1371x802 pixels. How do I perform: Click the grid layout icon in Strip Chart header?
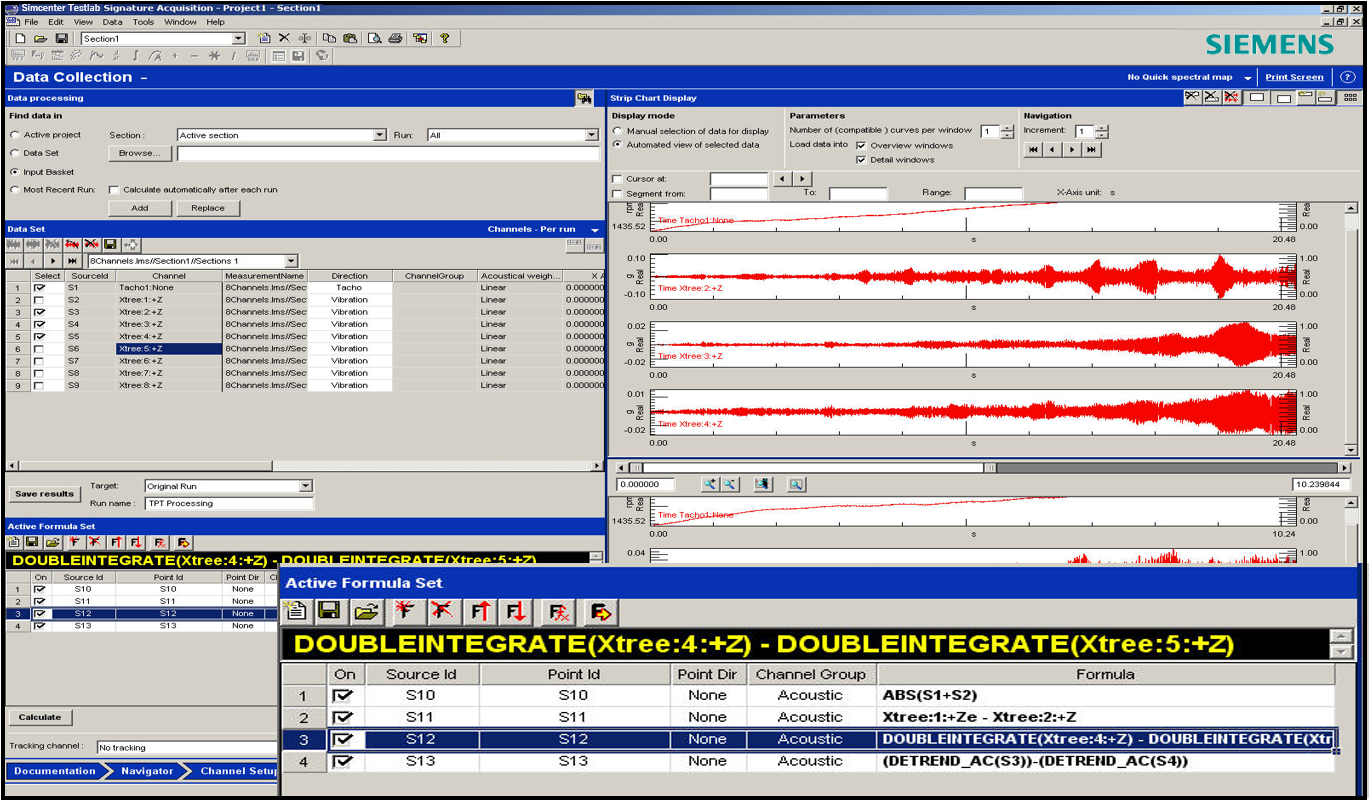coord(1350,97)
